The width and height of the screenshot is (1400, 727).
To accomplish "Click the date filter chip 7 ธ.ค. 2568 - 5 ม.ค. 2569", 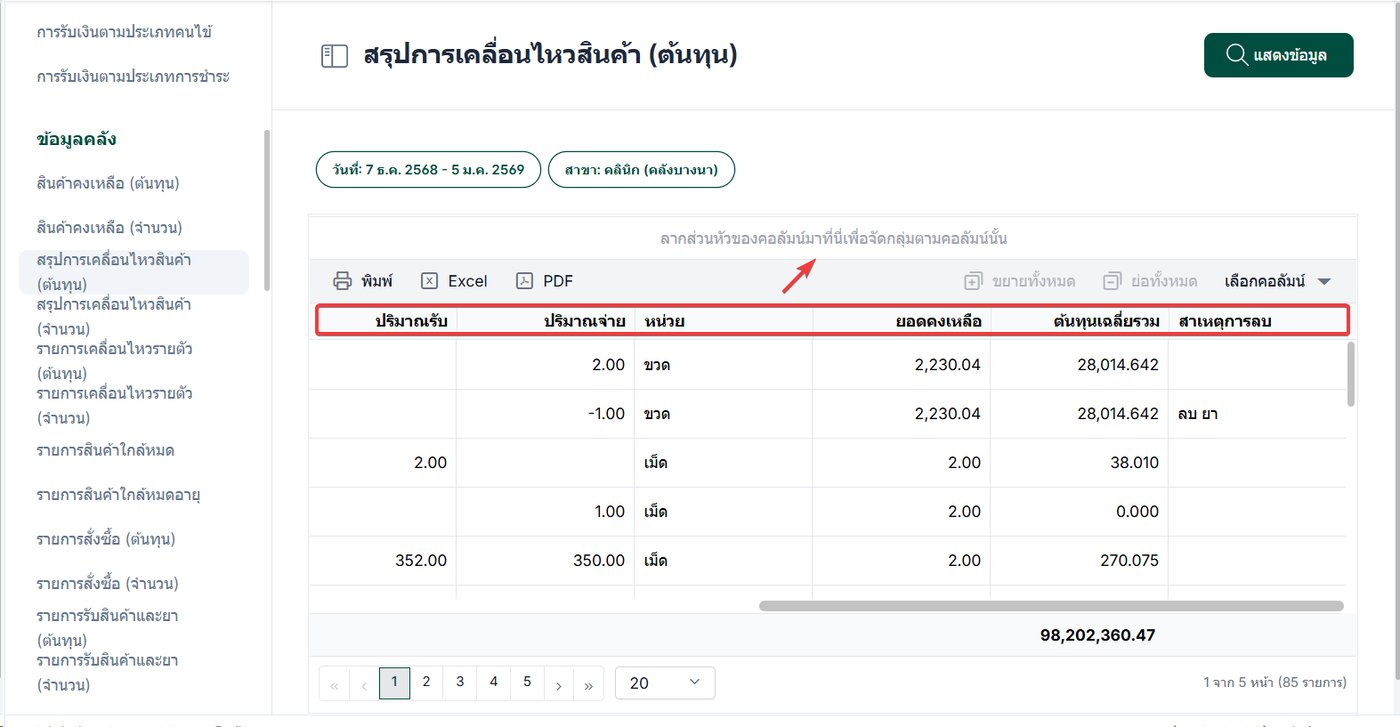I will click(x=429, y=170).
